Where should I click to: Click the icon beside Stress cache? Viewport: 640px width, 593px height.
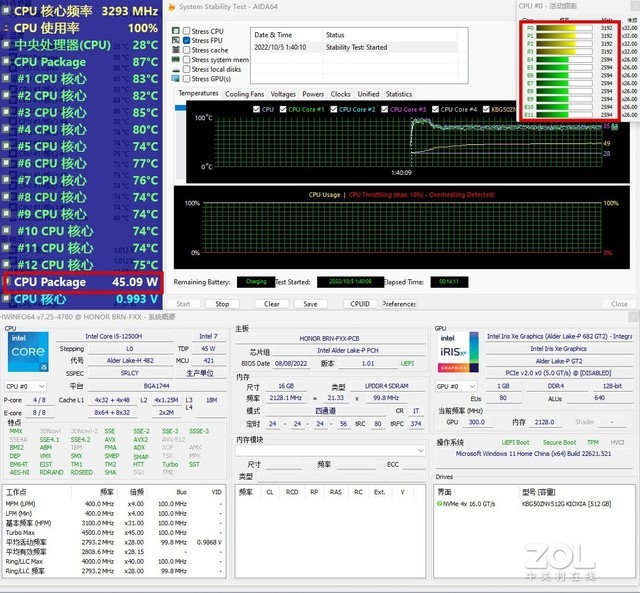coord(176,50)
